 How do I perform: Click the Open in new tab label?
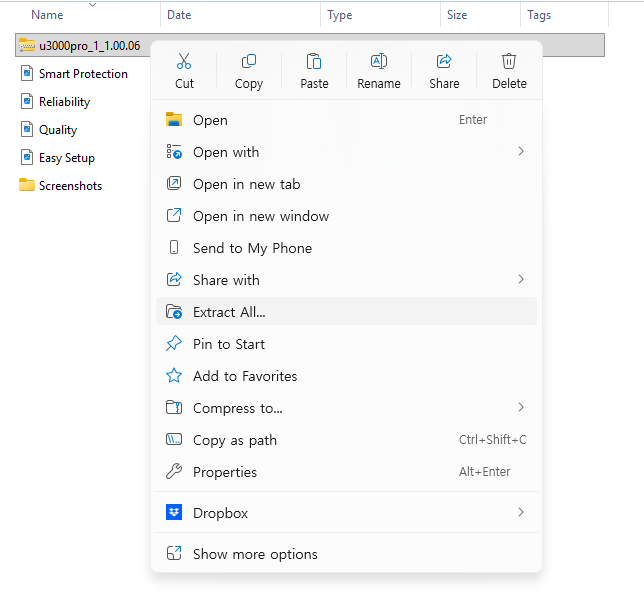[x=246, y=184]
